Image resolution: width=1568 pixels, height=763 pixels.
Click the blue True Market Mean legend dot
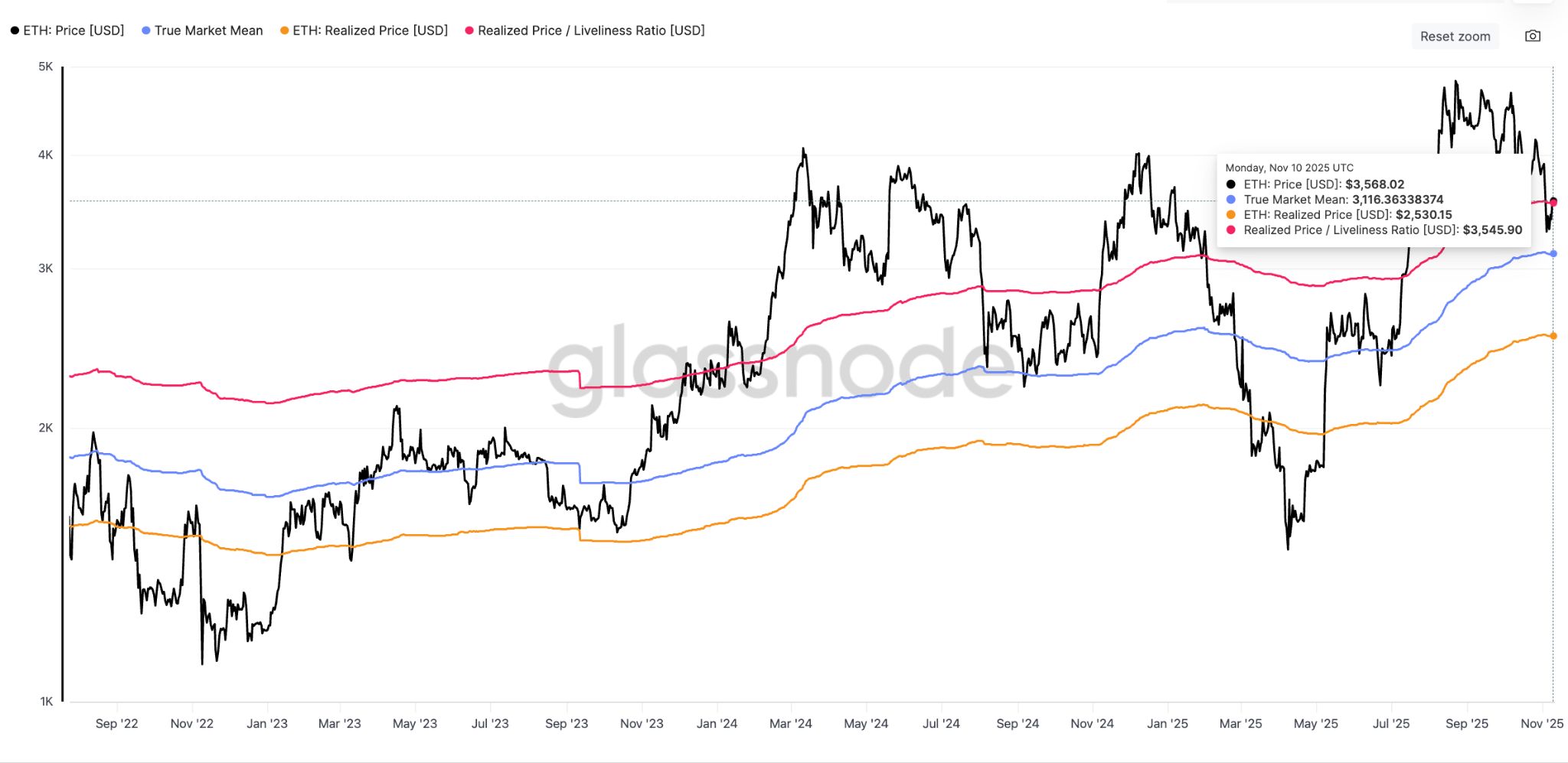click(144, 31)
